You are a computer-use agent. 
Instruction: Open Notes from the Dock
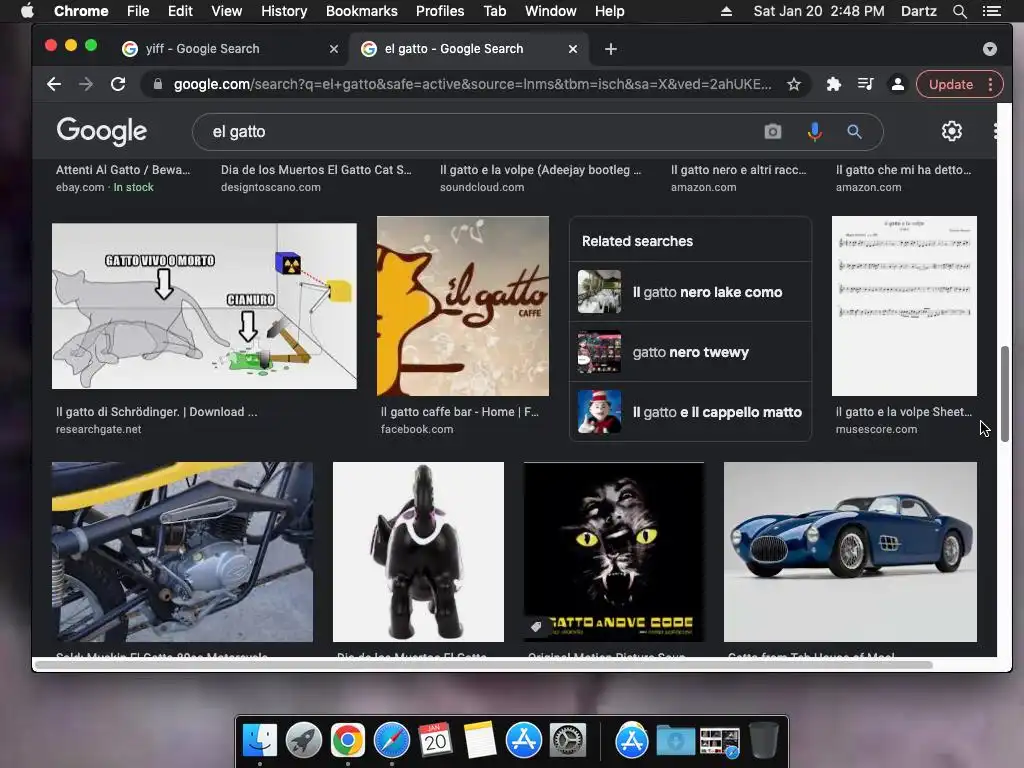[x=480, y=741]
